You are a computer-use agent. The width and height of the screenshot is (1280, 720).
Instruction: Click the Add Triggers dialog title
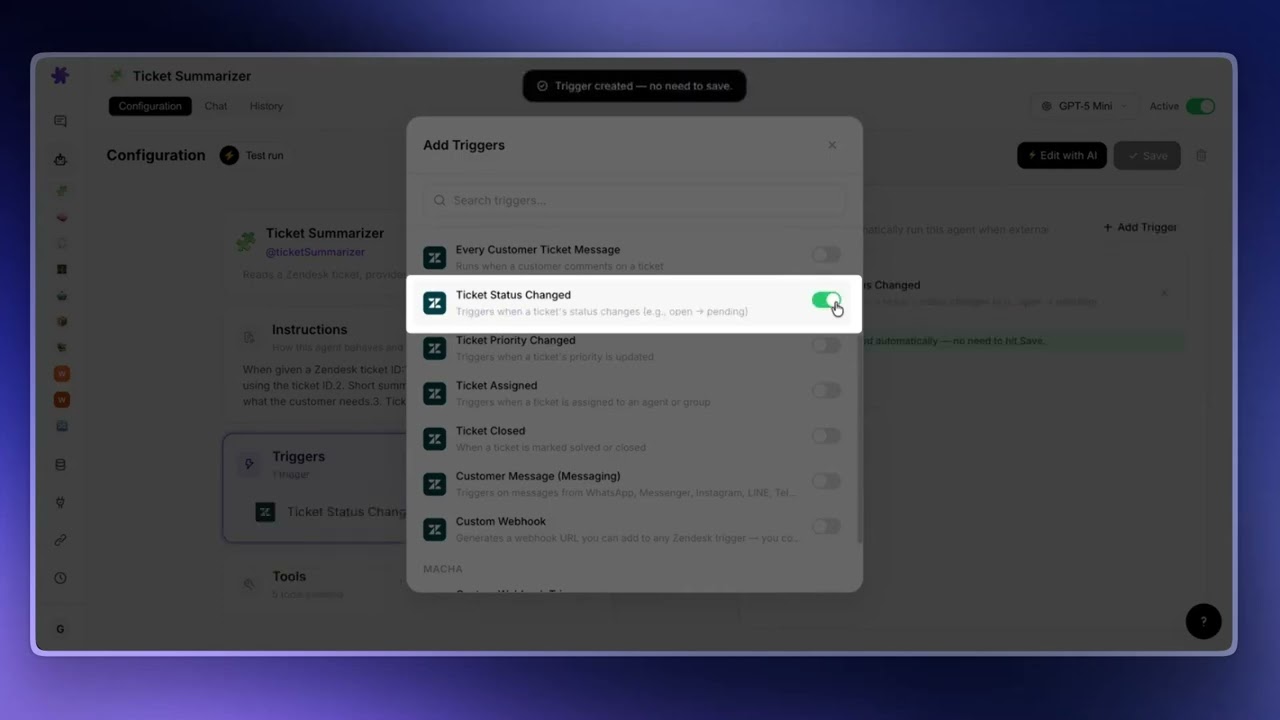(464, 145)
